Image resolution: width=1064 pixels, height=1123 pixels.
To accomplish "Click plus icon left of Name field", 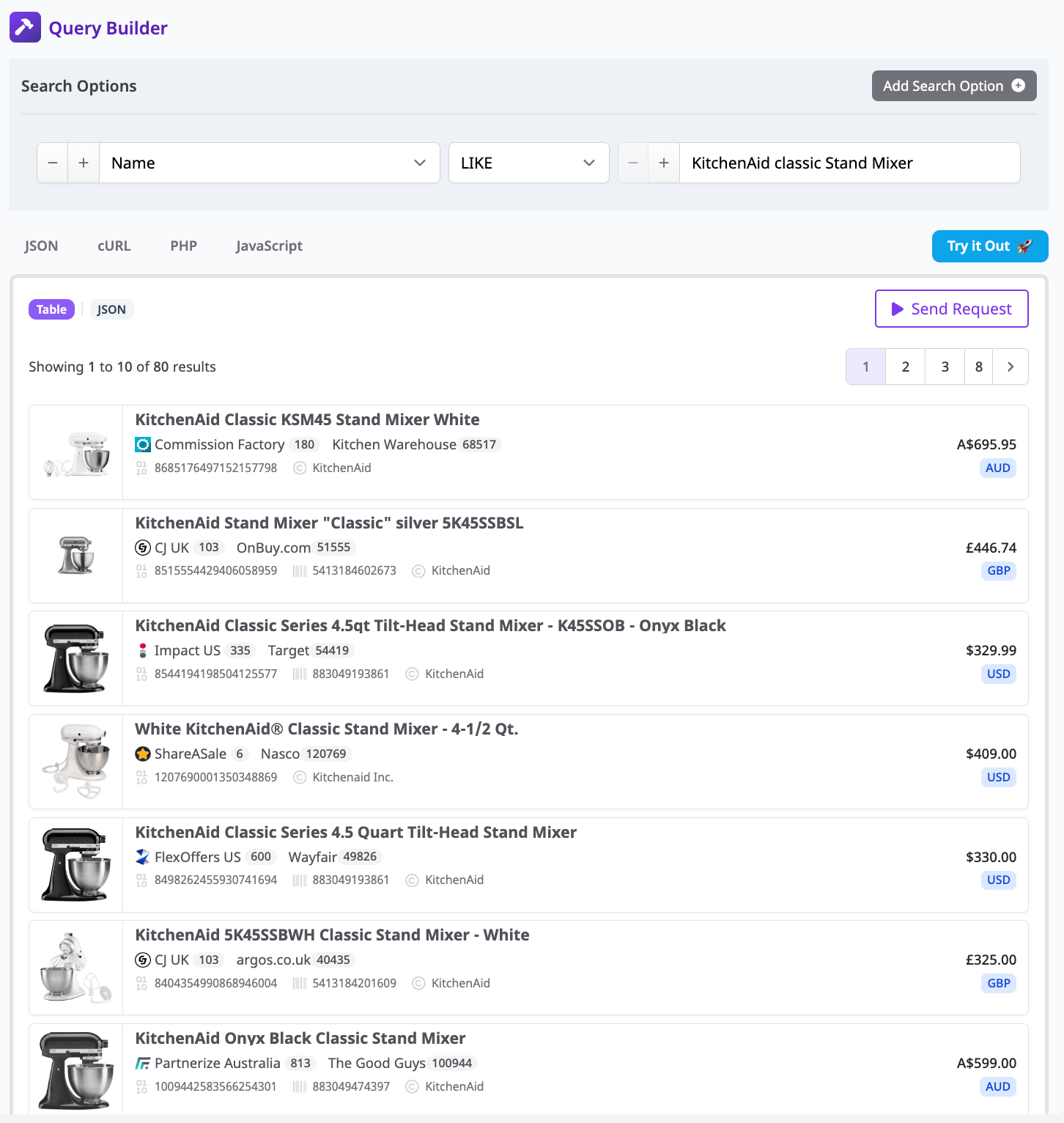I will (84, 163).
